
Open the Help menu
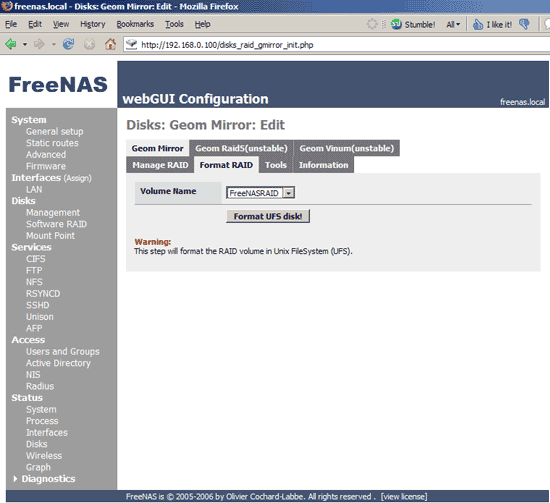[202, 24]
